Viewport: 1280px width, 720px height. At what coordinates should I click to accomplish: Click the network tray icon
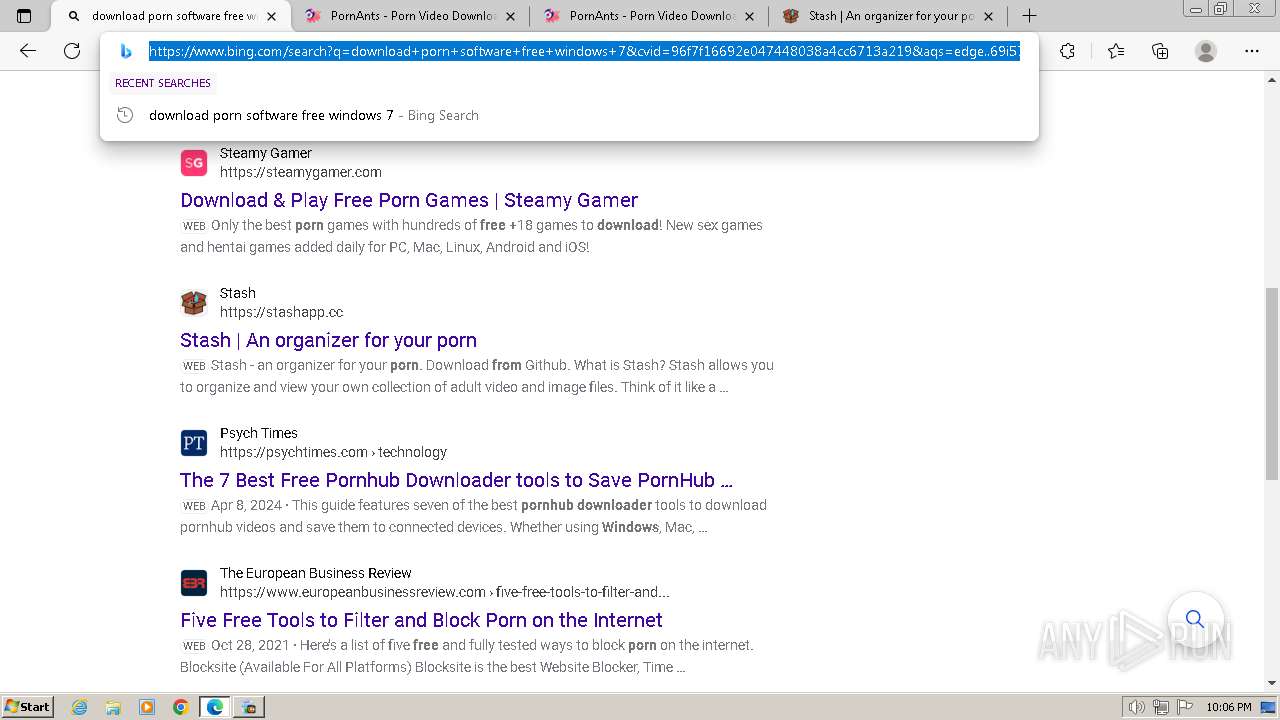(1161, 707)
